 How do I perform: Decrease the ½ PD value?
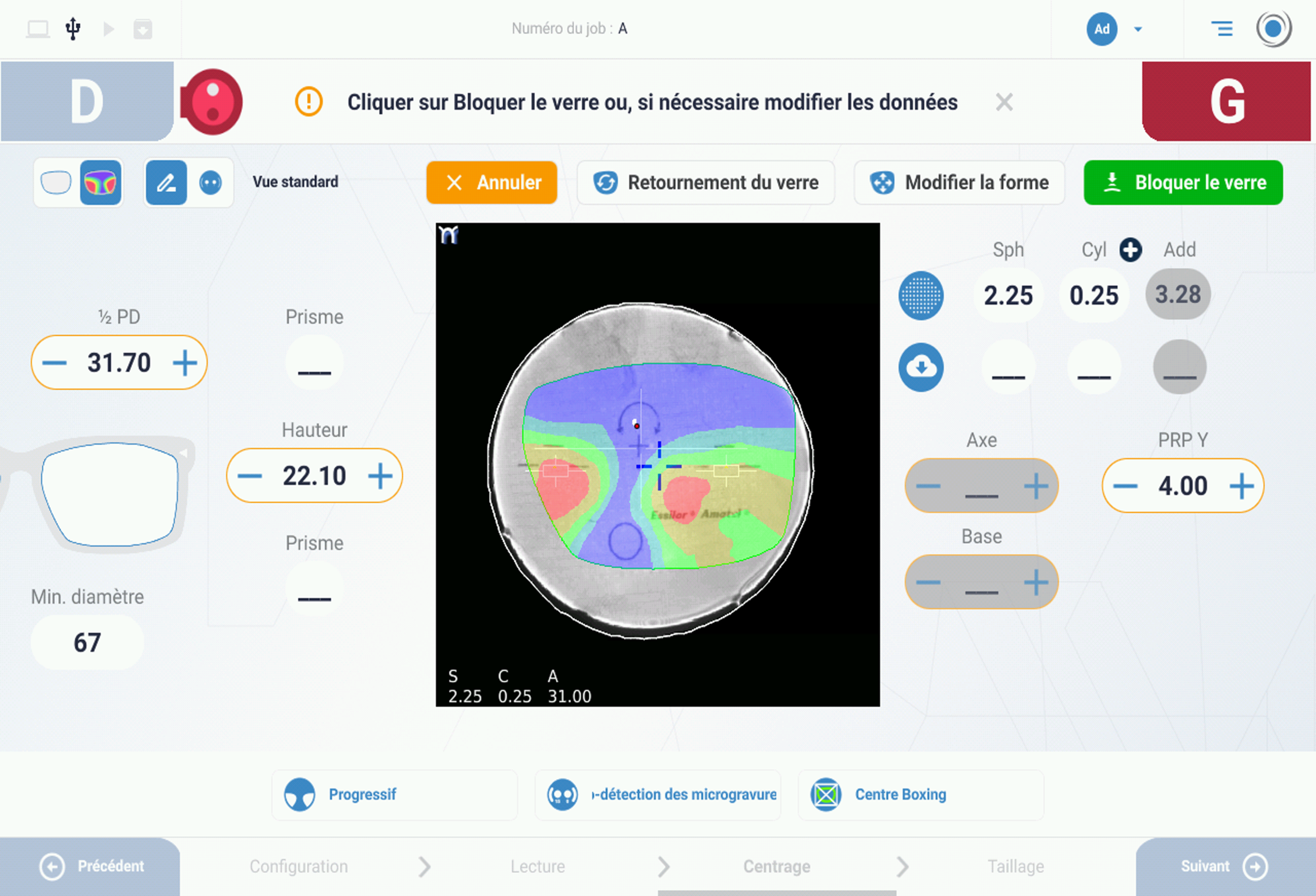[54, 363]
